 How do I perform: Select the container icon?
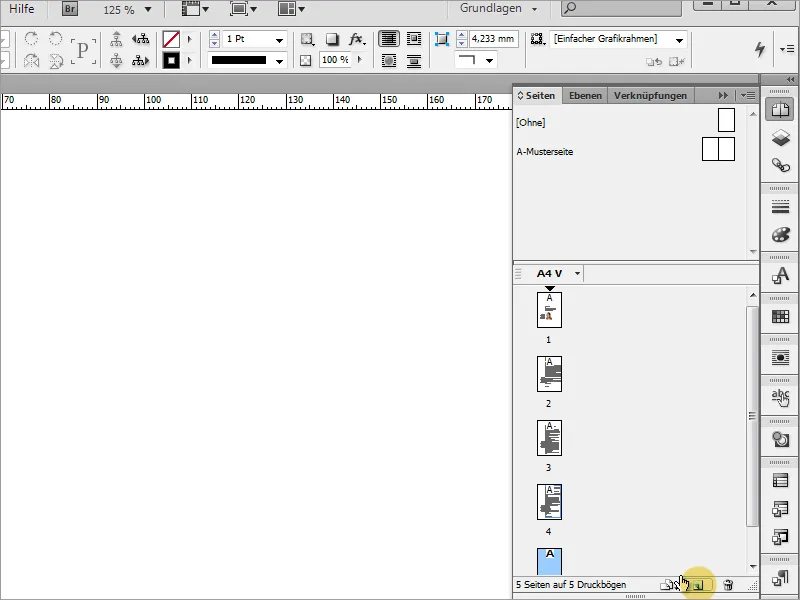tap(116, 39)
